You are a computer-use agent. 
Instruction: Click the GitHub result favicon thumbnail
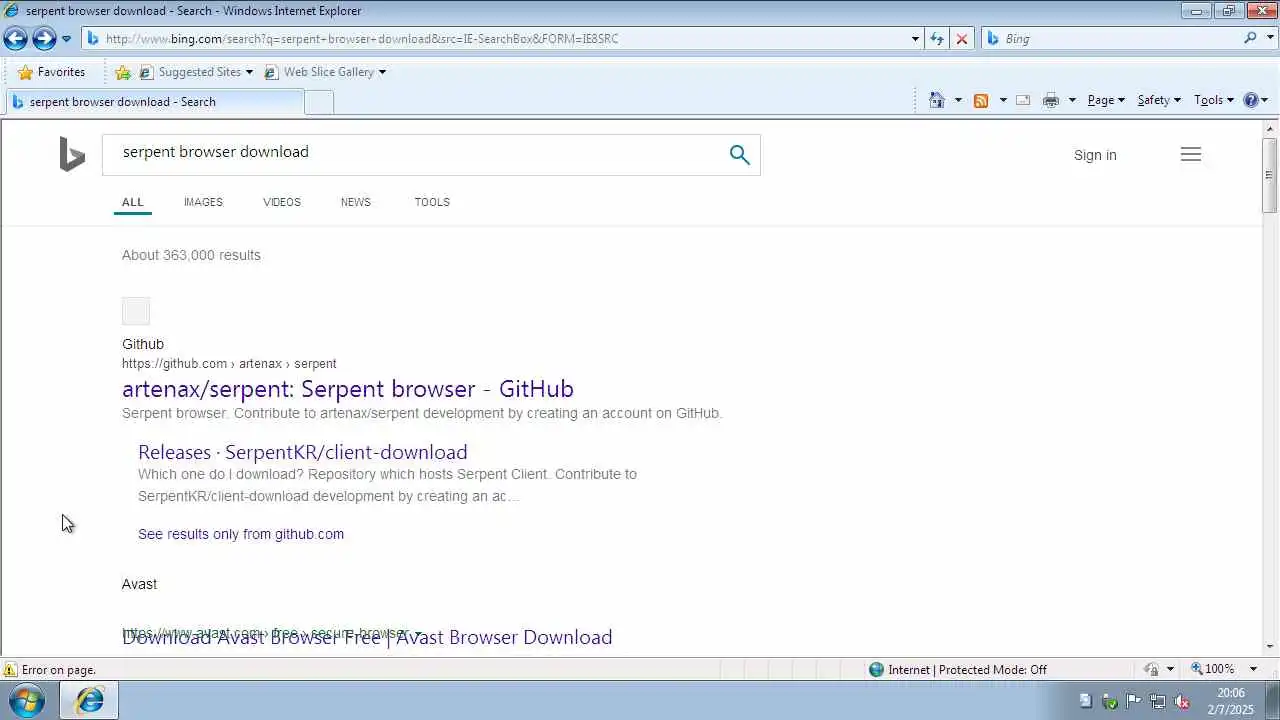pos(136,311)
